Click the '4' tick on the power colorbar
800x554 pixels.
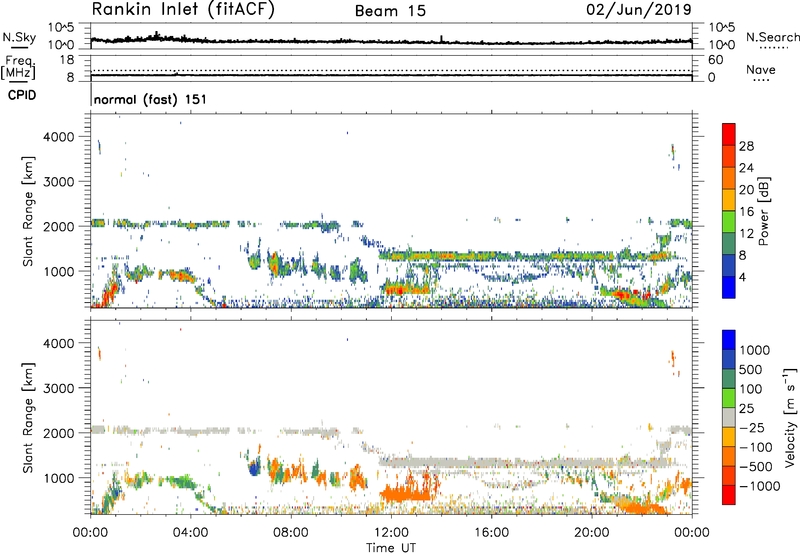742,277
